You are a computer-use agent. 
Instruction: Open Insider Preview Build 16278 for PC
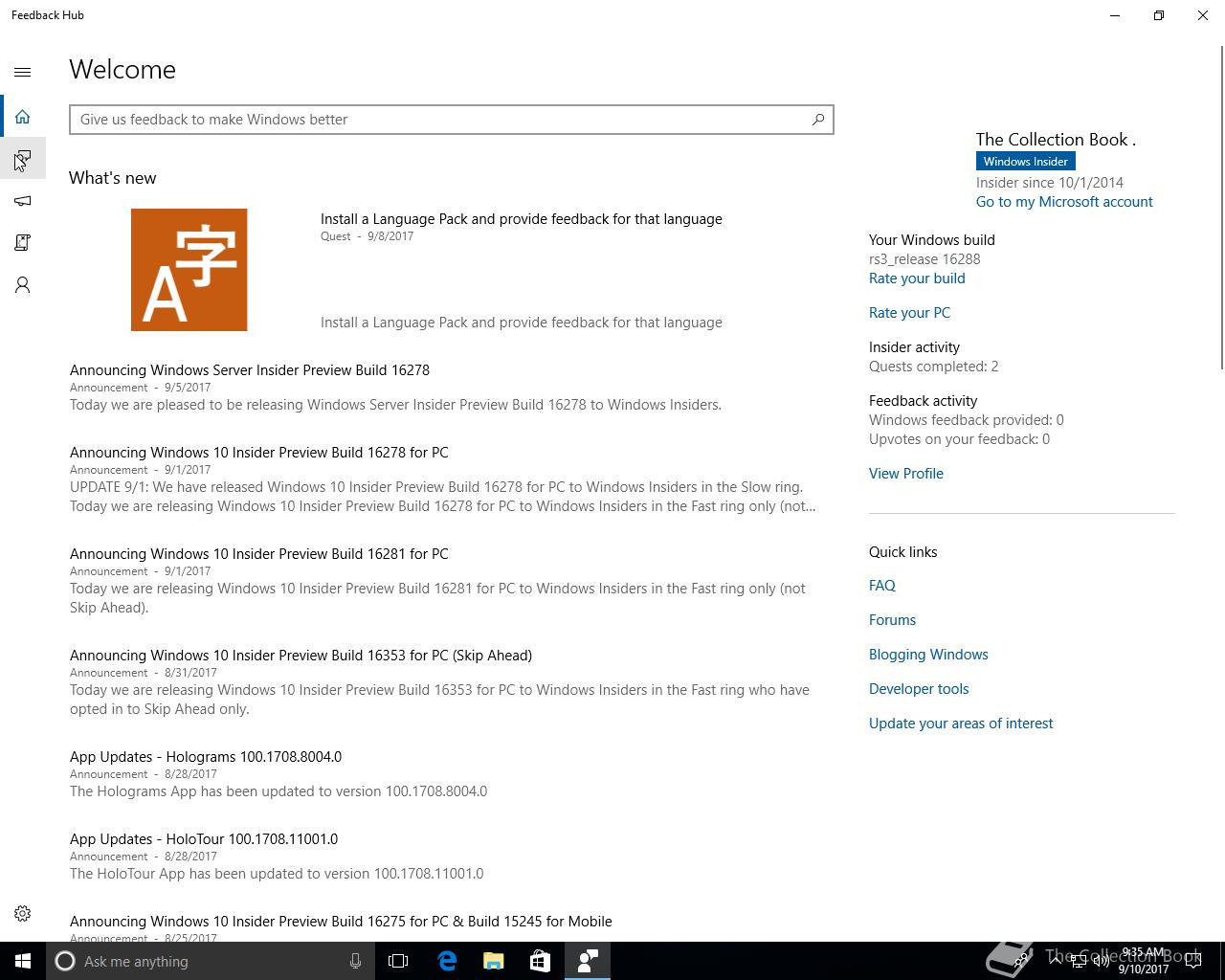coord(259,453)
